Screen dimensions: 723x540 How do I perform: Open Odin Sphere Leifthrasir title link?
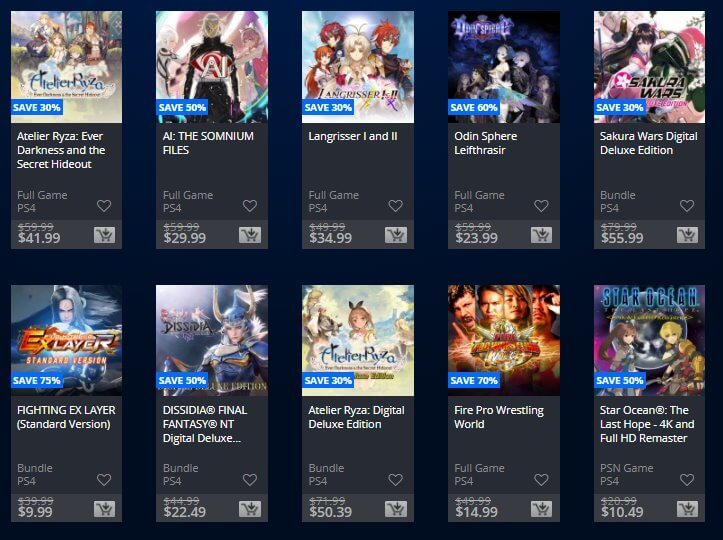coord(486,143)
